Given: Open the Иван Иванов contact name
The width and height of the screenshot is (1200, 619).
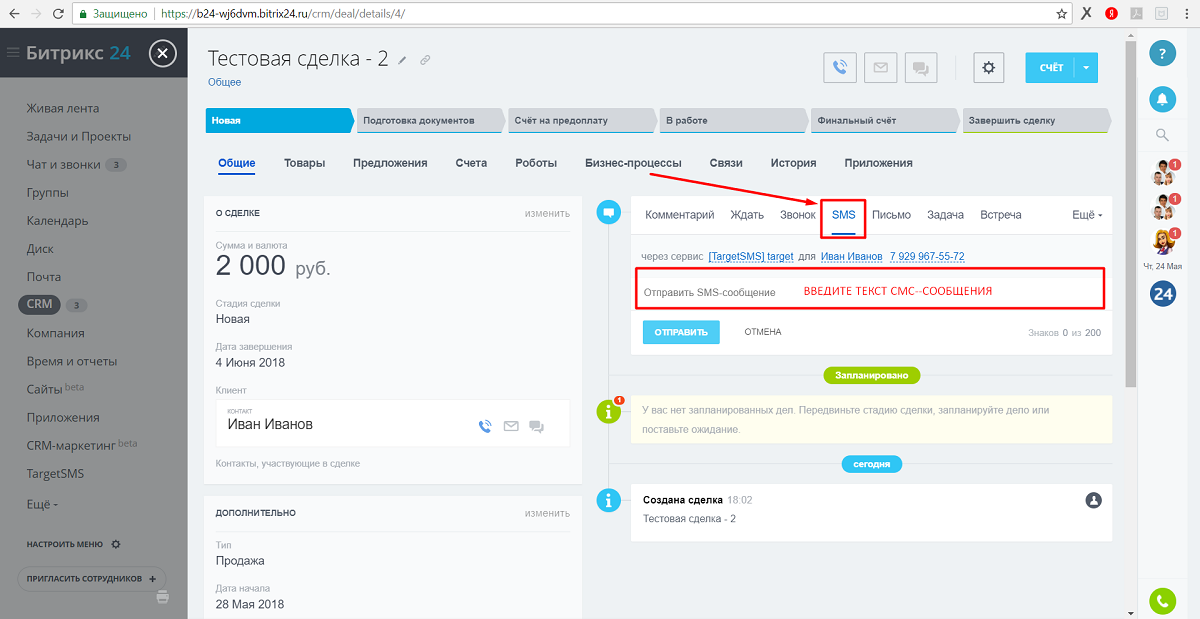Looking at the screenshot, I should point(270,424).
